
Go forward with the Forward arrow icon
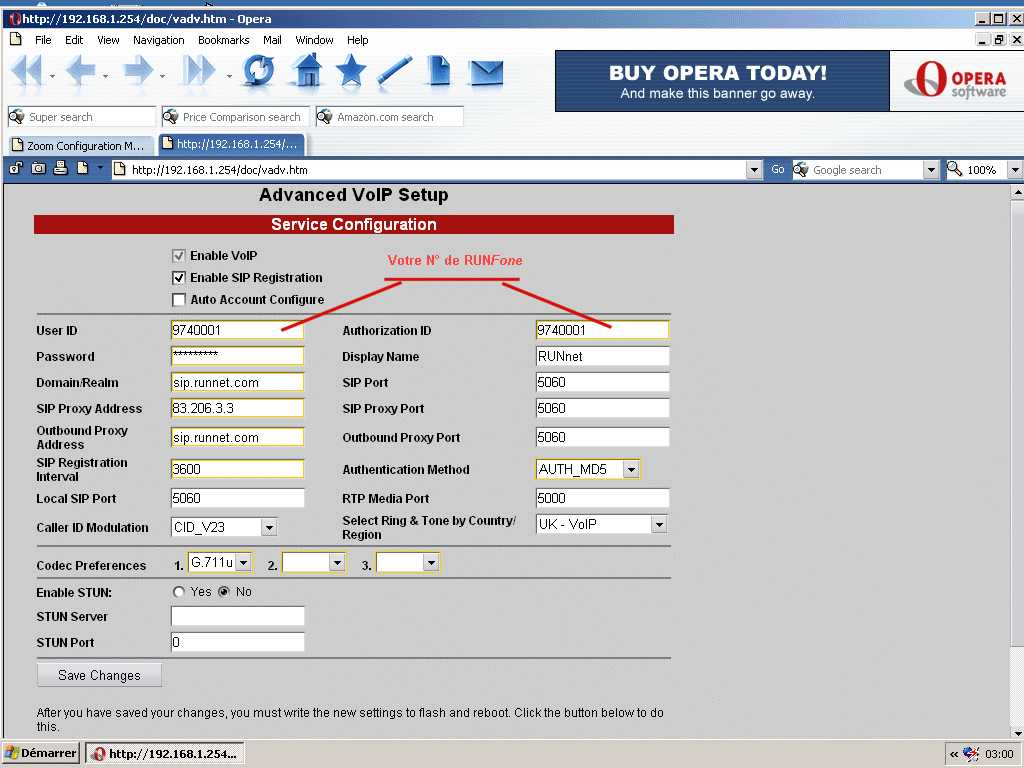[x=138, y=71]
